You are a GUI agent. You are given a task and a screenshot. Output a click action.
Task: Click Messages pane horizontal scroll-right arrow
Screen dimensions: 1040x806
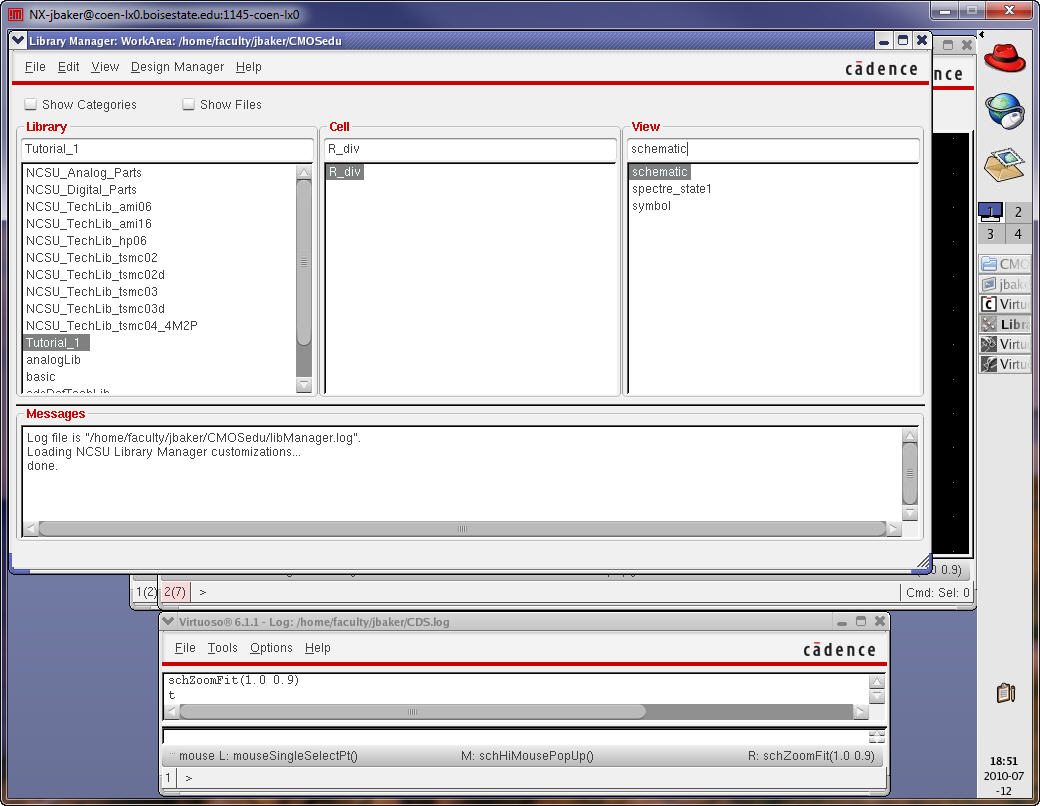point(893,529)
